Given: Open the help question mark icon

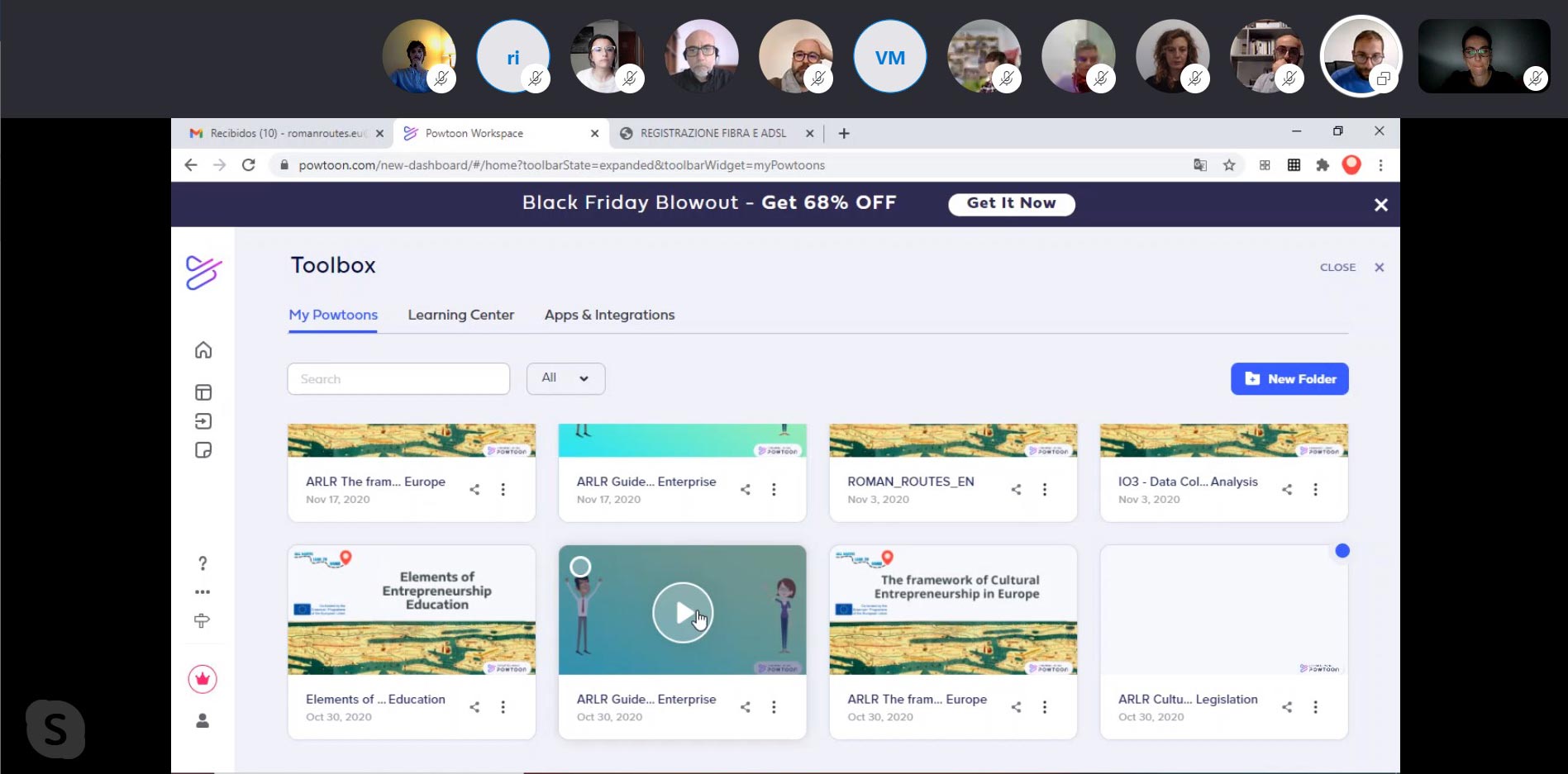Looking at the screenshot, I should point(203,563).
